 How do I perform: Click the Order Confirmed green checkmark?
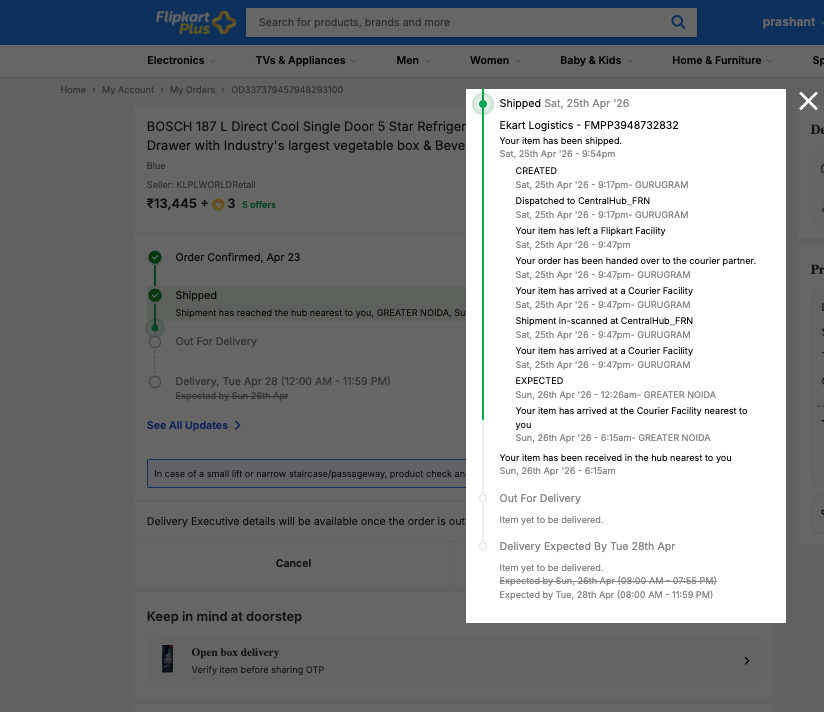pyautogui.click(x=154, y=257)
